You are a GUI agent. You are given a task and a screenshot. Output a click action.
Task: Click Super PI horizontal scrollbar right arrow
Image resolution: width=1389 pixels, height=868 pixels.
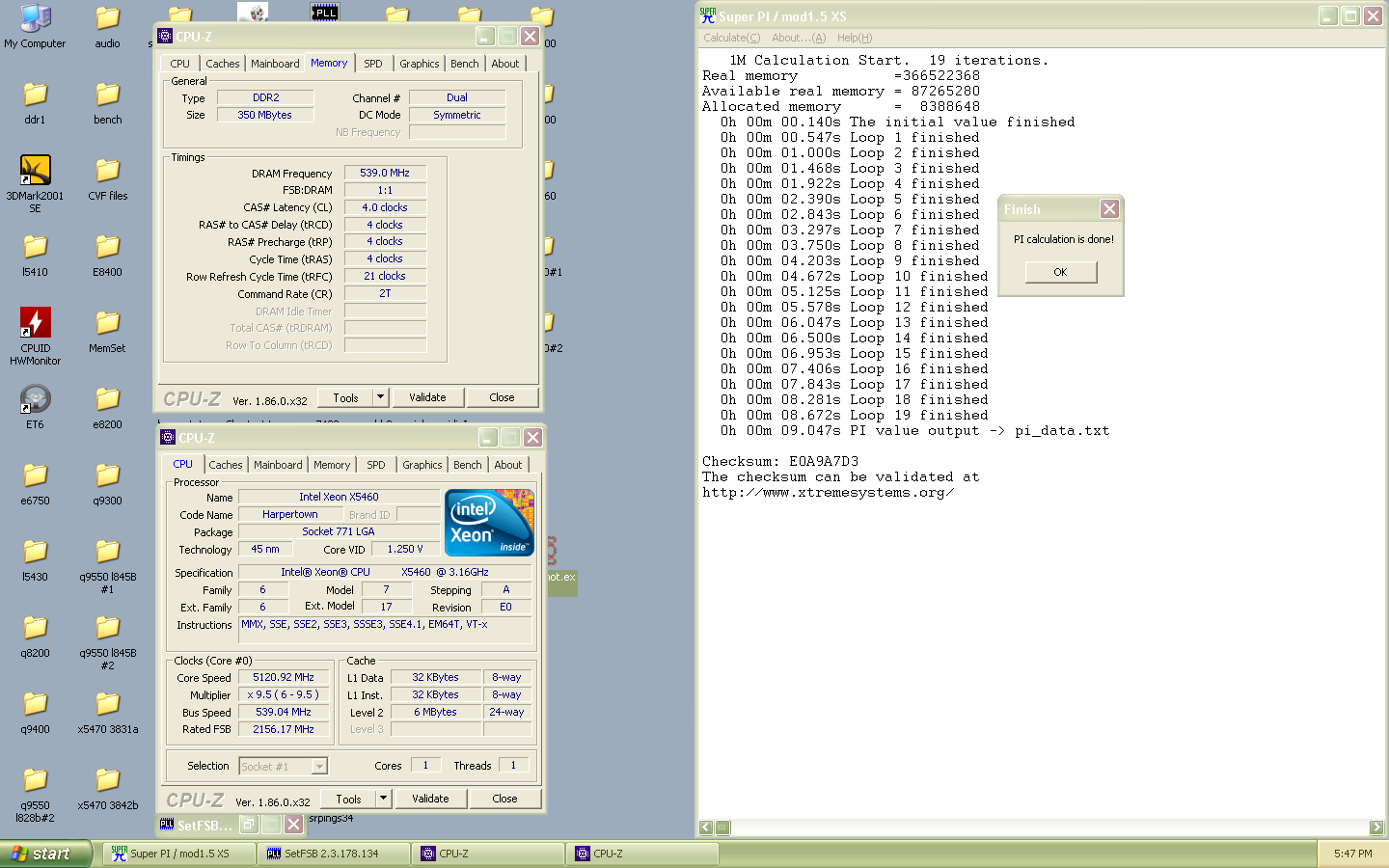tap(1376, 827)
